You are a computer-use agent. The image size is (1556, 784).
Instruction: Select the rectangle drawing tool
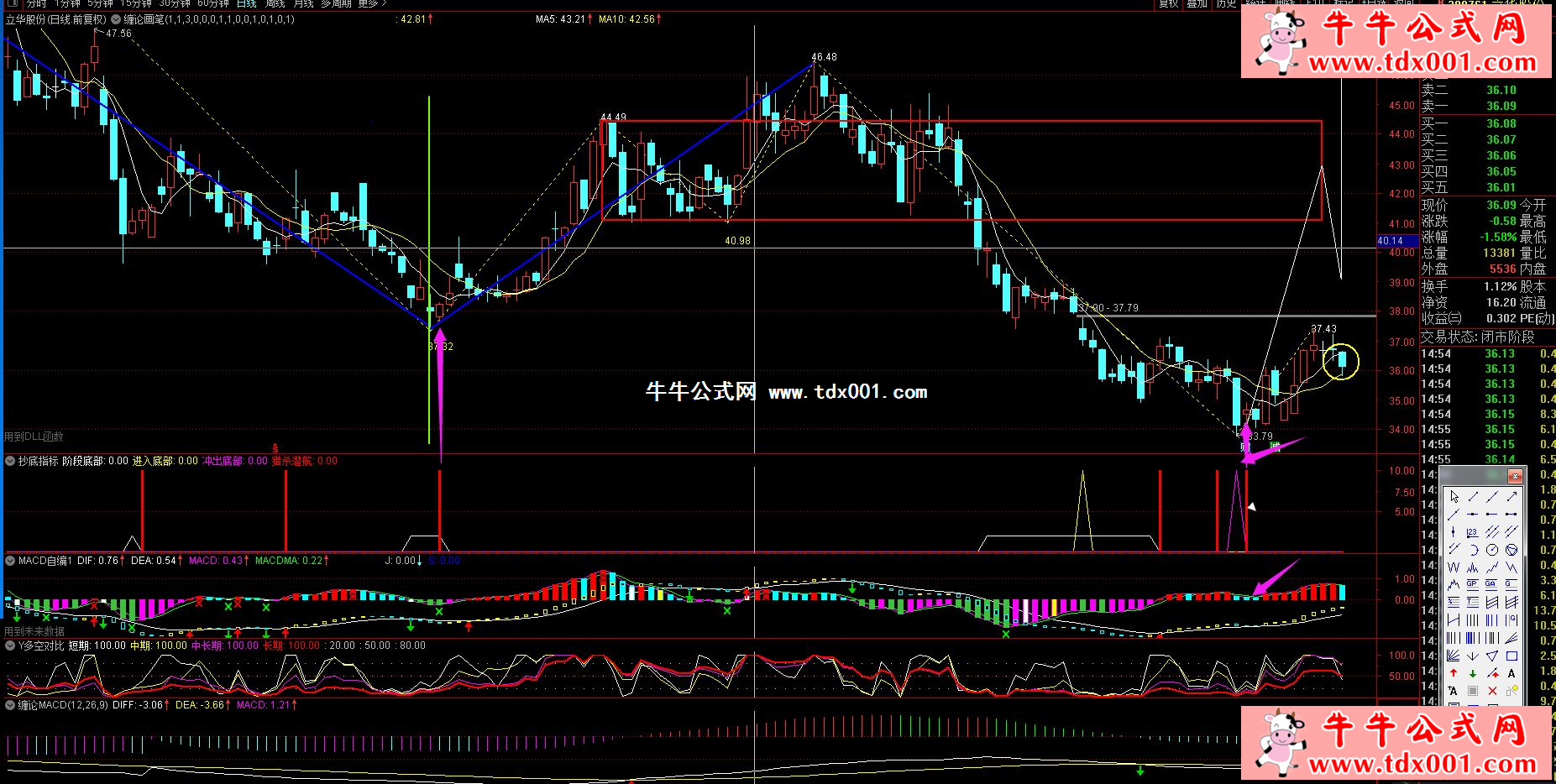tap(1511, 656)
